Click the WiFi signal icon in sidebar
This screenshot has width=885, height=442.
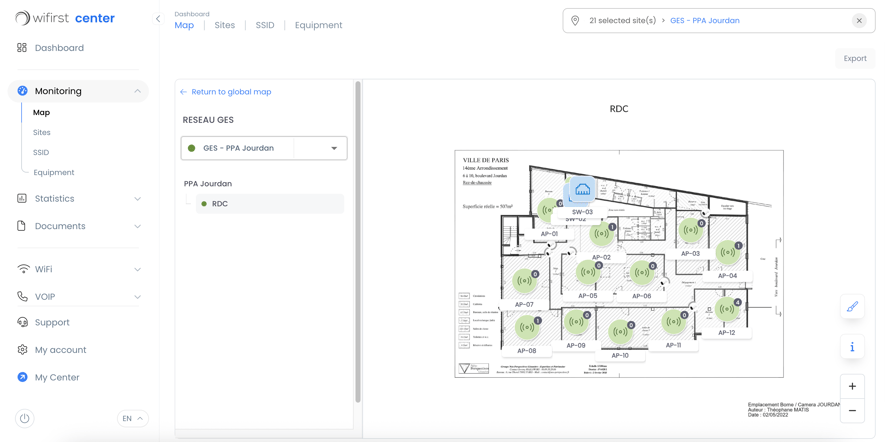tap(23, 269)
